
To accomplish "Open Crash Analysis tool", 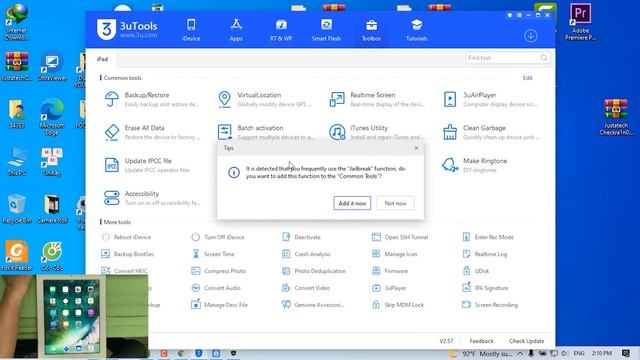I will pyautogui.click(x=306, y=254).
